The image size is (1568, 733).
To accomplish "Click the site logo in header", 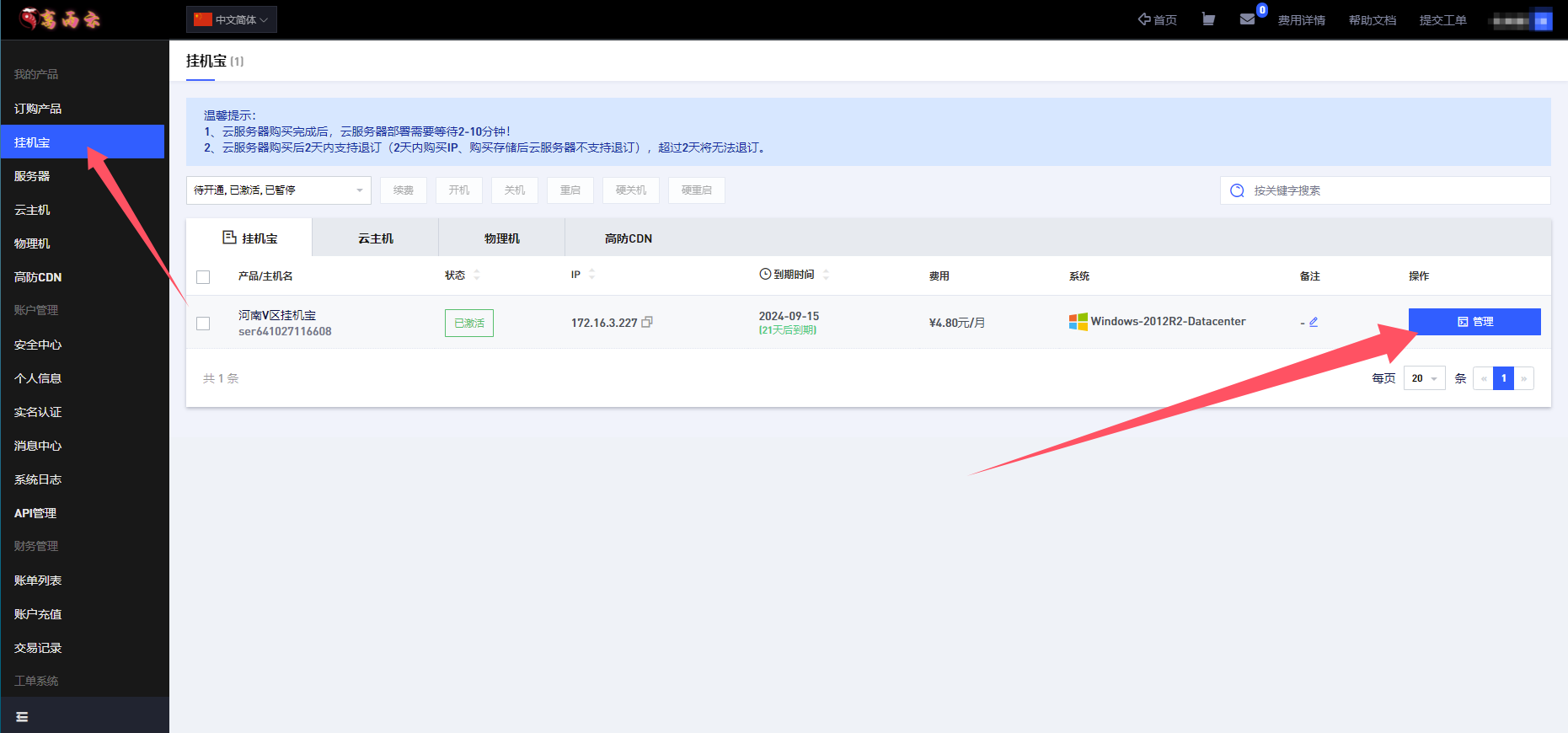I will 60,19.
